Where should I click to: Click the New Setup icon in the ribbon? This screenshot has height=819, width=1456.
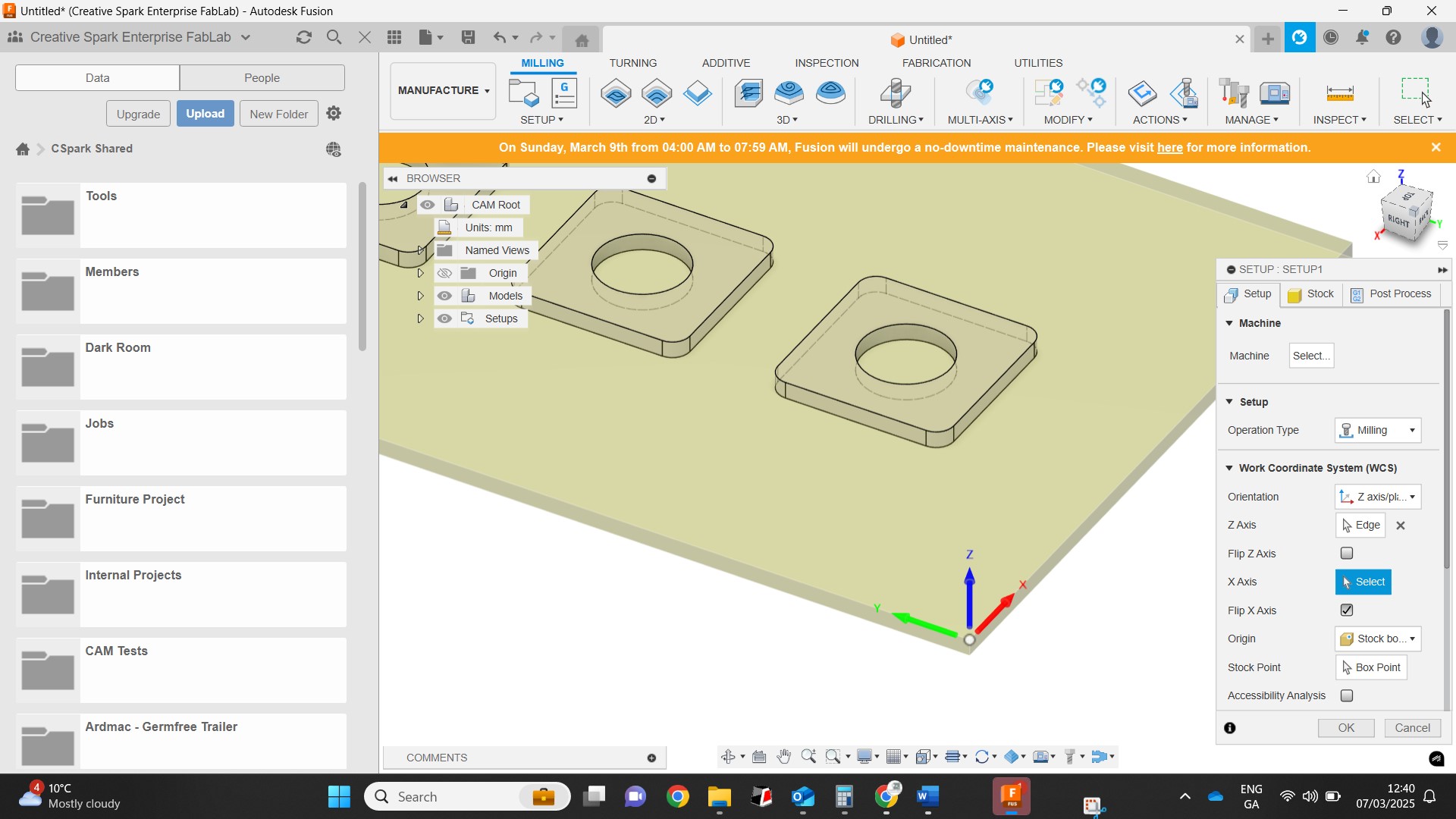click(523, 93)
